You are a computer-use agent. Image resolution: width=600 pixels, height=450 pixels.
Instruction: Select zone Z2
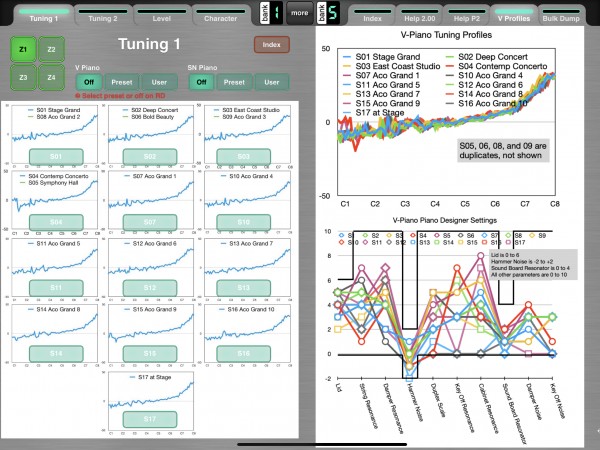[x=51, y=49]
